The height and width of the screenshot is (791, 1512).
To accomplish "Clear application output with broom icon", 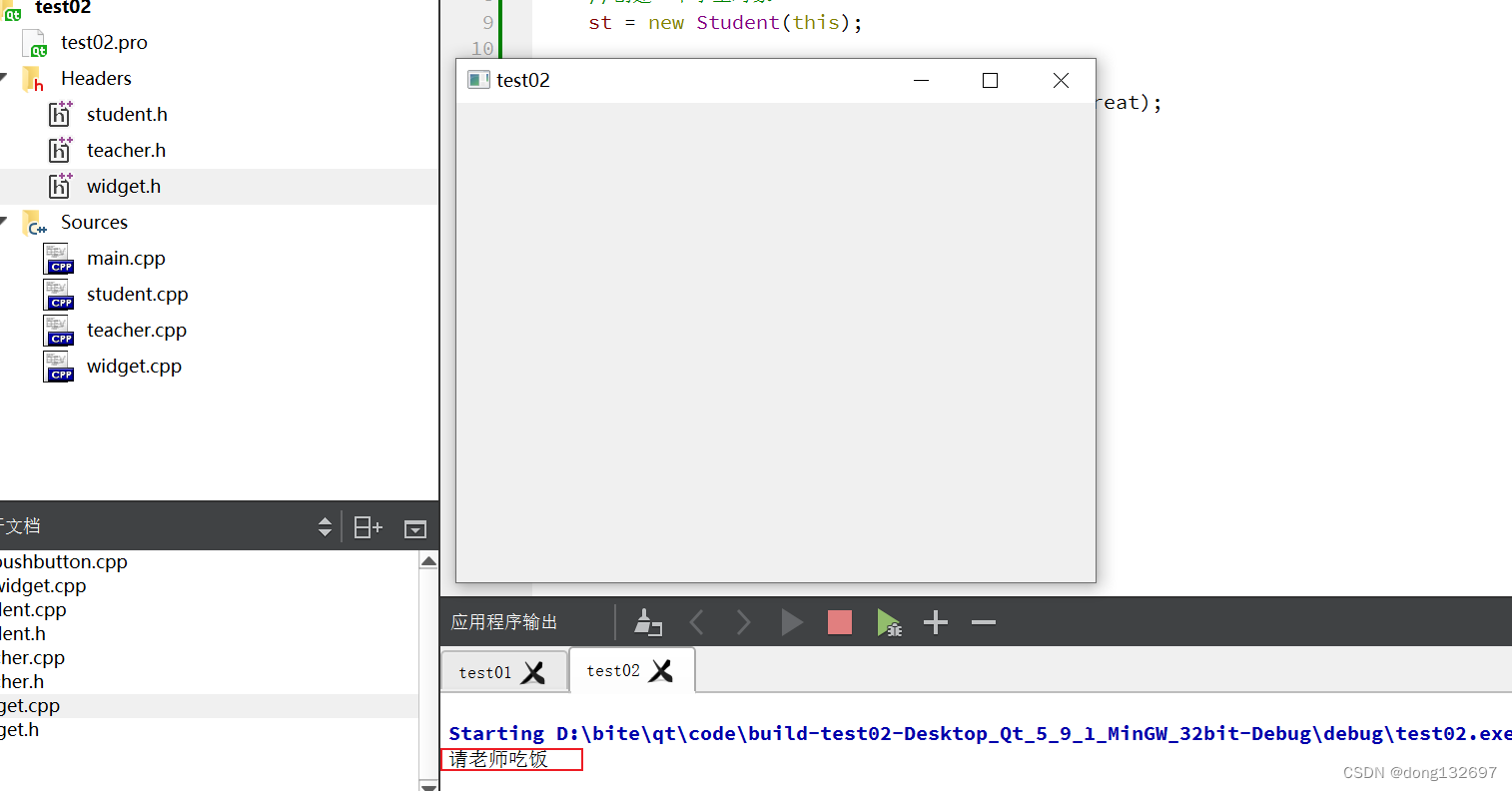I will point(648,622).
